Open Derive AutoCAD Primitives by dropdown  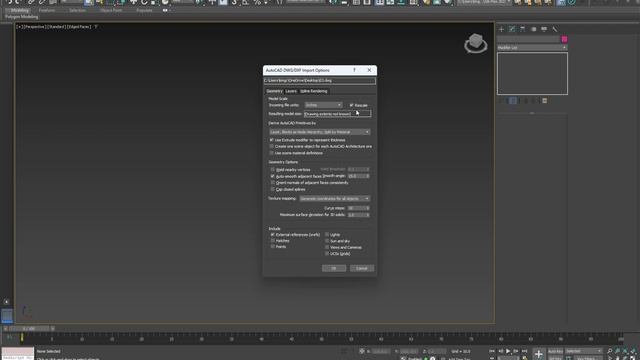[x=320, y=132]
